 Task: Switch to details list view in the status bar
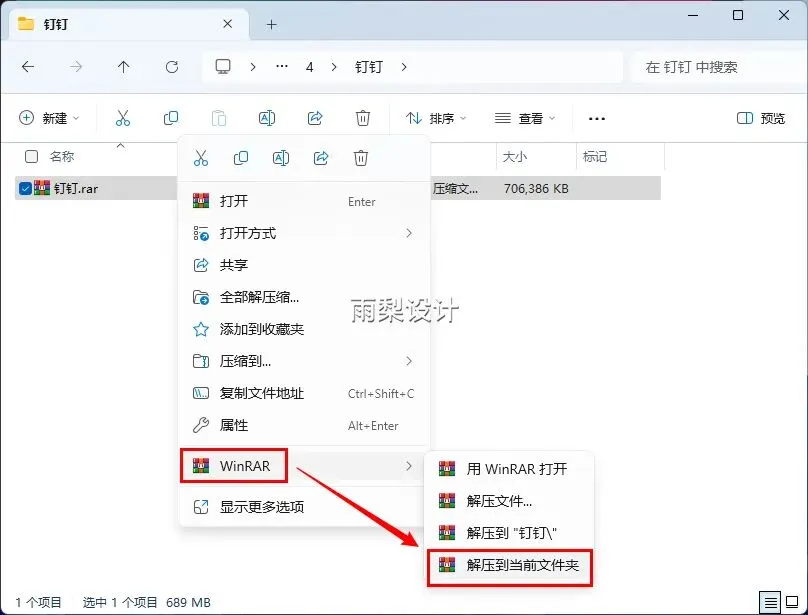pos(770,602)
